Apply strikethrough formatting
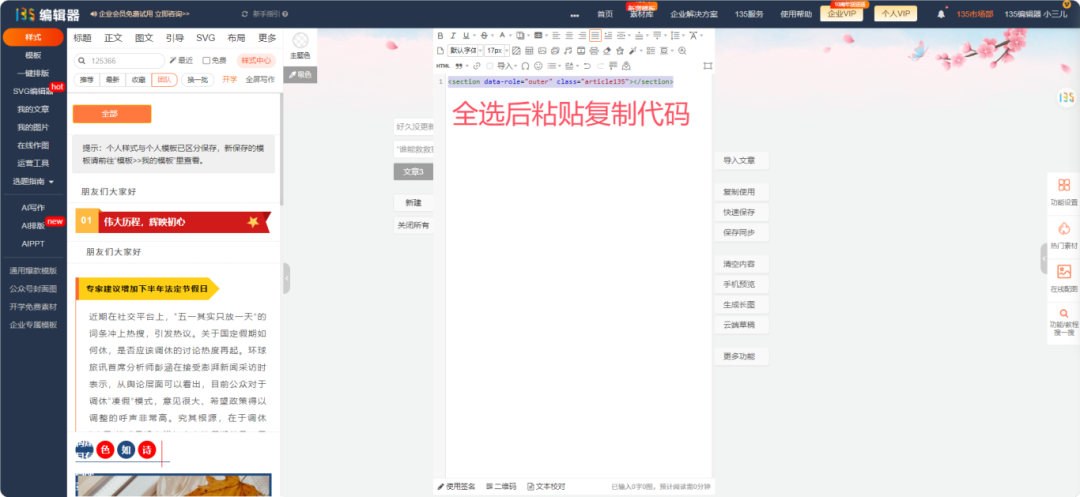Viewport: 1080px width, 497px height. pos(484,35)
